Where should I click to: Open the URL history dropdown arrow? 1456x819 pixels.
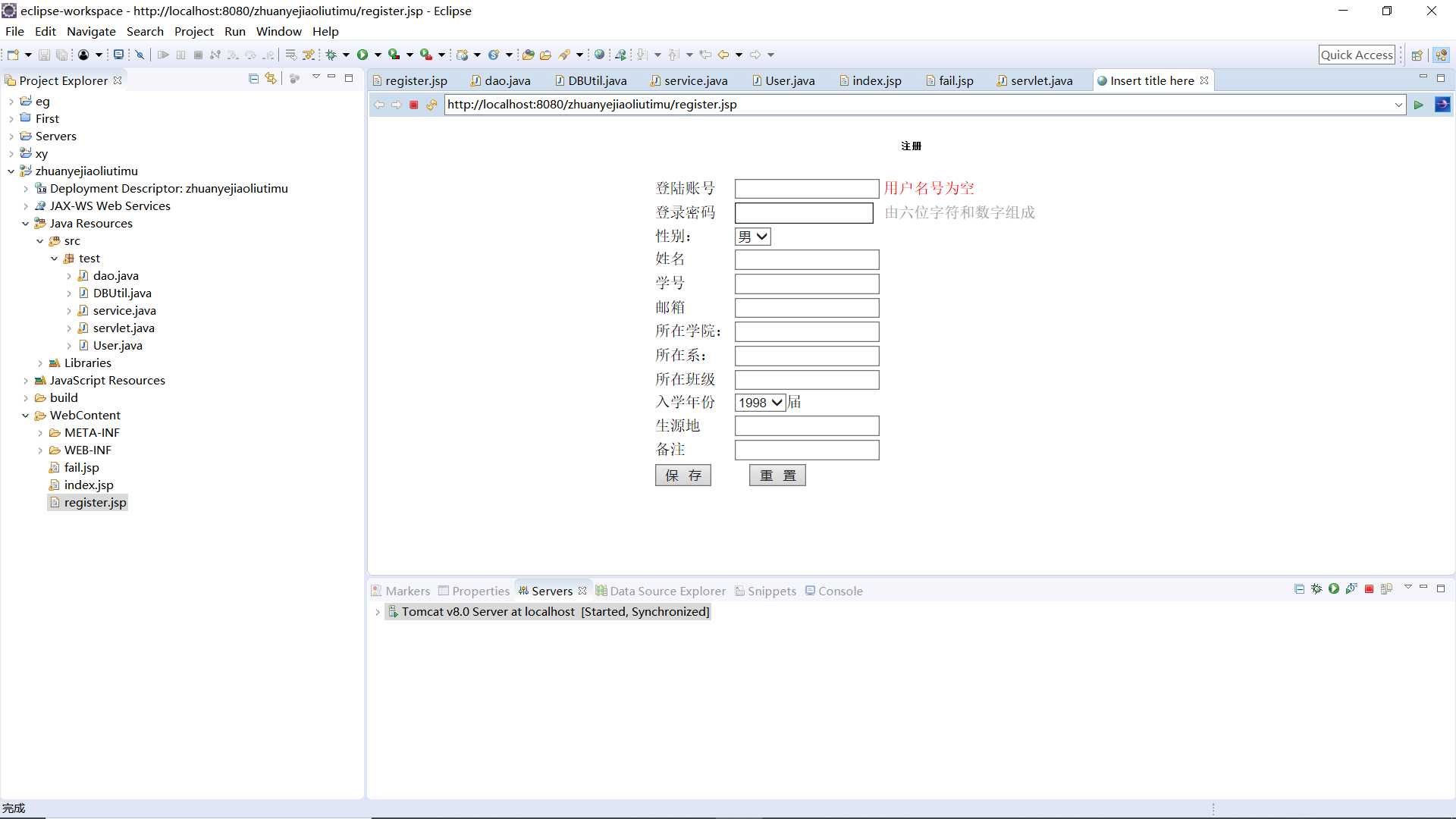coord(1398,105)
